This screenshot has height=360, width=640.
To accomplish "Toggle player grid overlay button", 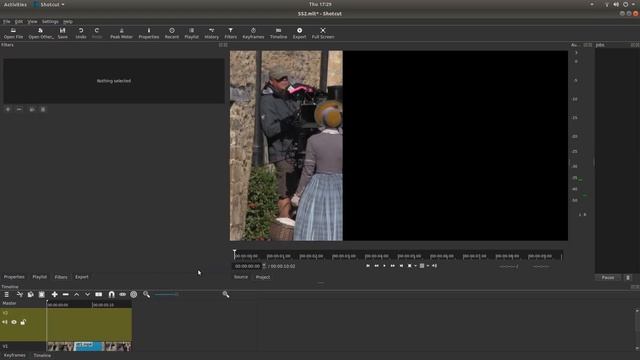I will pos(422,266).
